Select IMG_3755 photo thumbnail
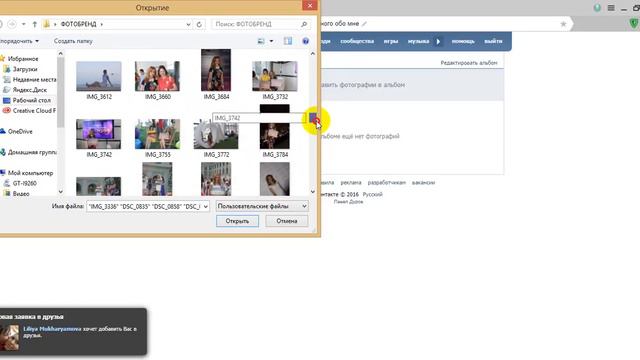 [158, 134]
